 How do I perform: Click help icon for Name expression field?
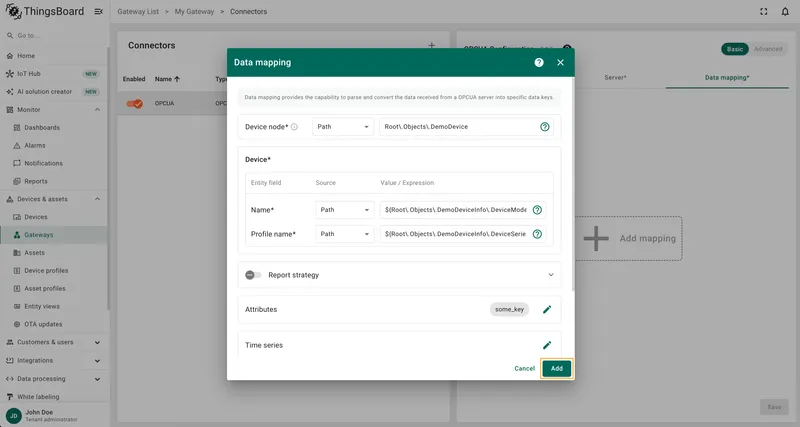point(537,210)
